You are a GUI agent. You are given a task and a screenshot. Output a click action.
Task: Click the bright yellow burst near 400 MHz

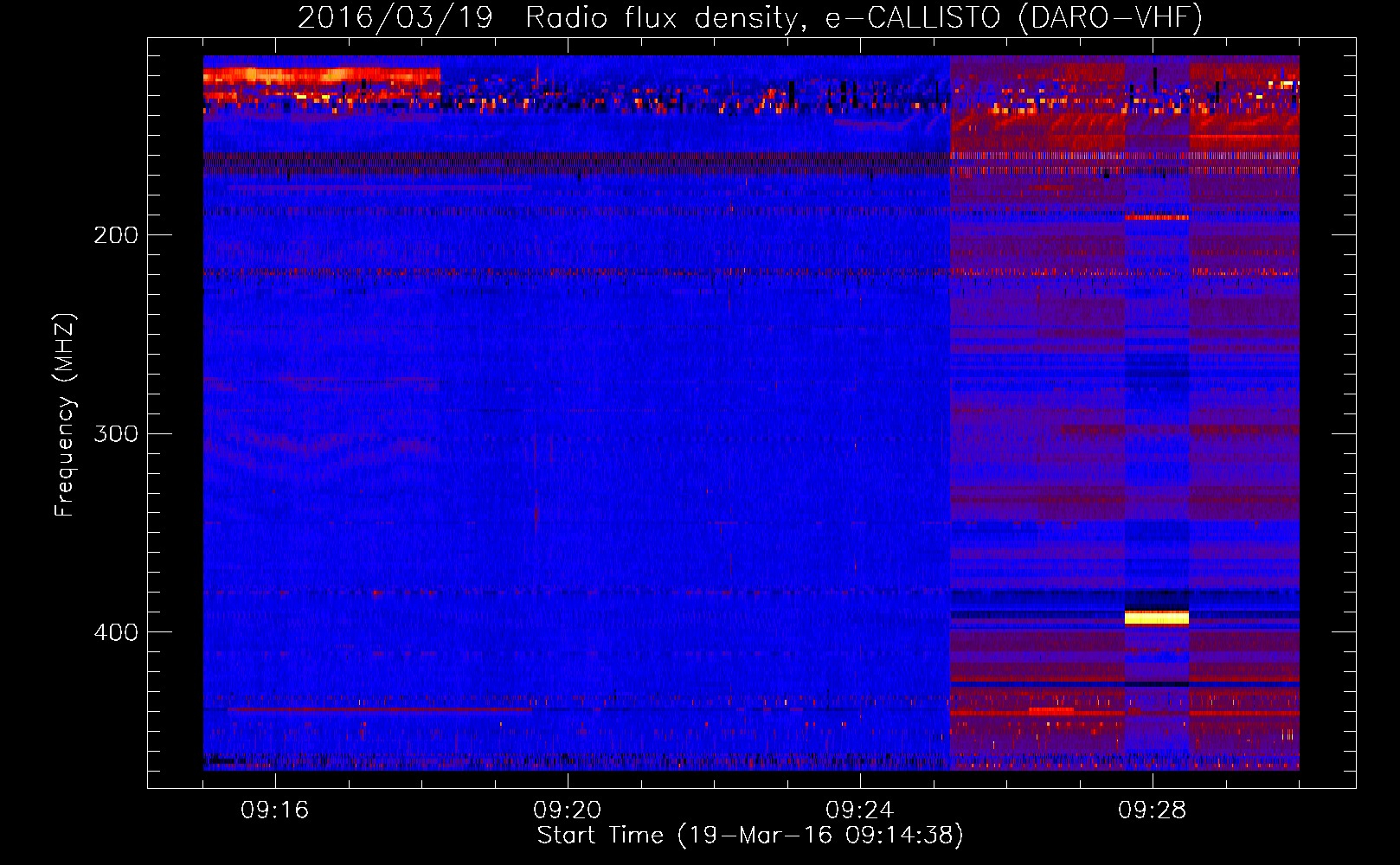(1157, 618)
